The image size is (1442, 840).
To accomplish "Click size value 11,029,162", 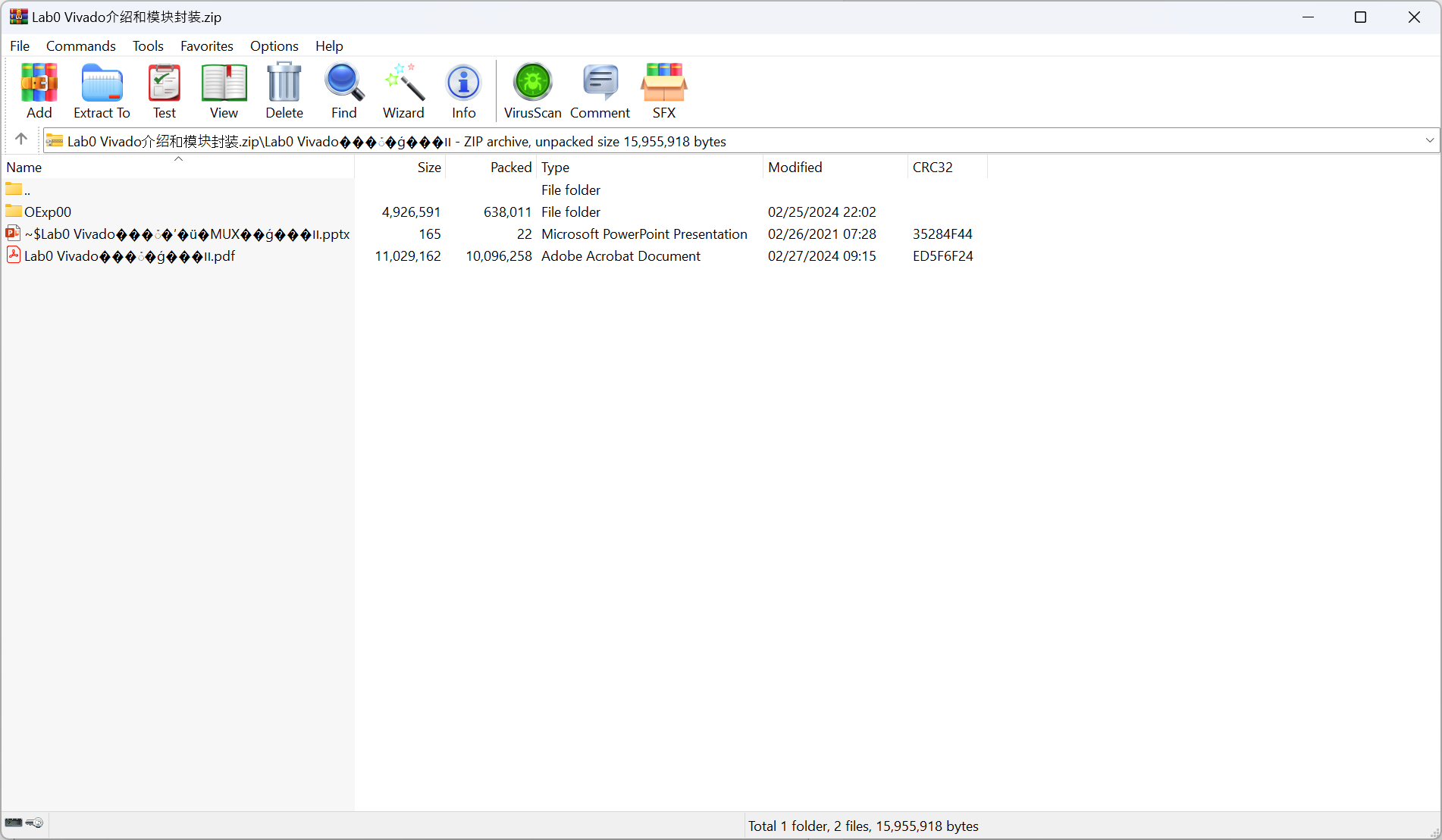I will click(408, 256).
